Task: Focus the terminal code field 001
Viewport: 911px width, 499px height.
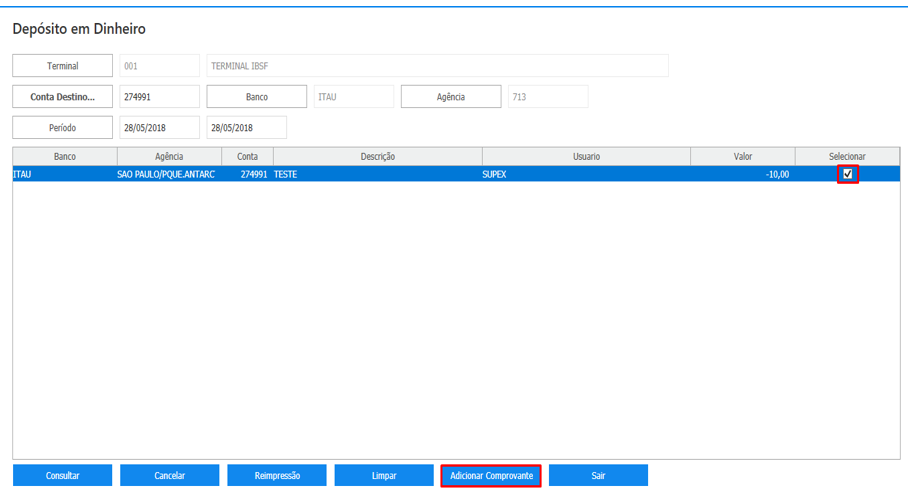Action: point(159,66)
